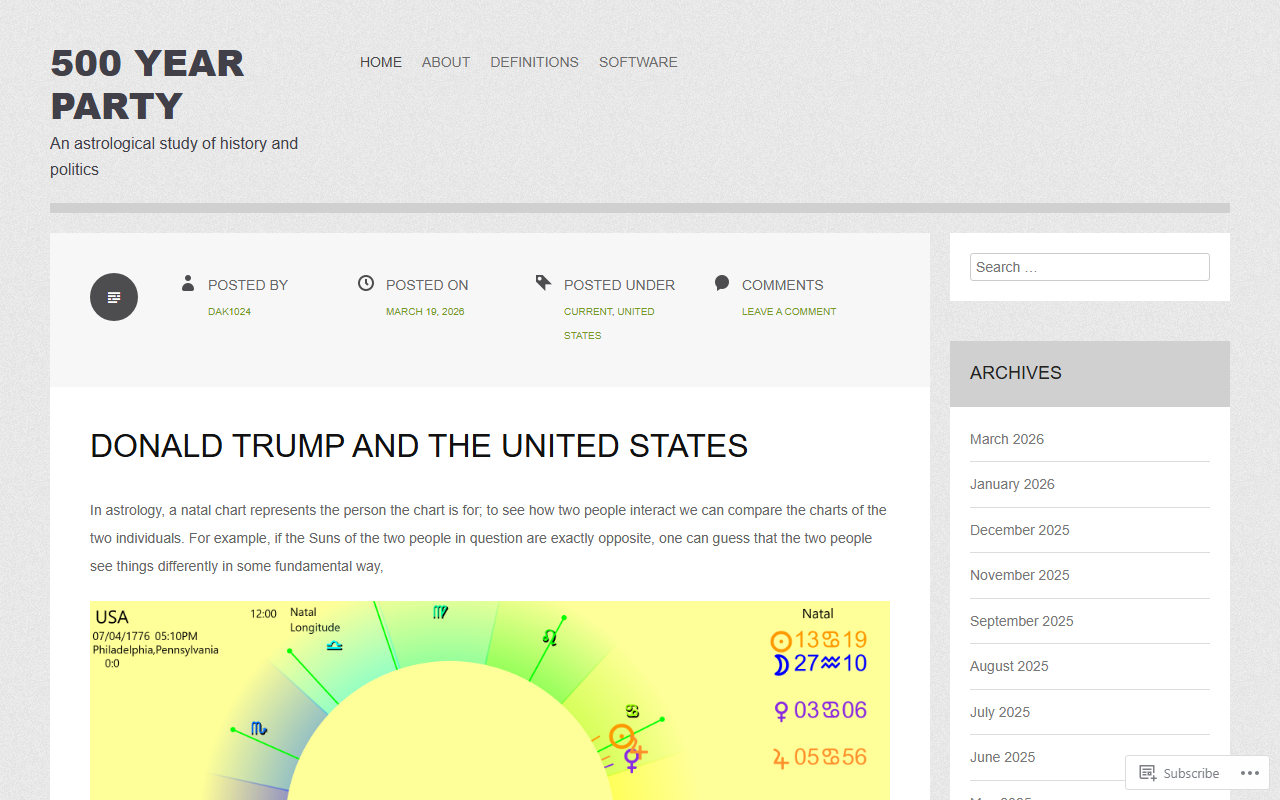This screenshot has width=1280, height=800.
Task: Open the Current category link
Action: click(x=588, y=312)
